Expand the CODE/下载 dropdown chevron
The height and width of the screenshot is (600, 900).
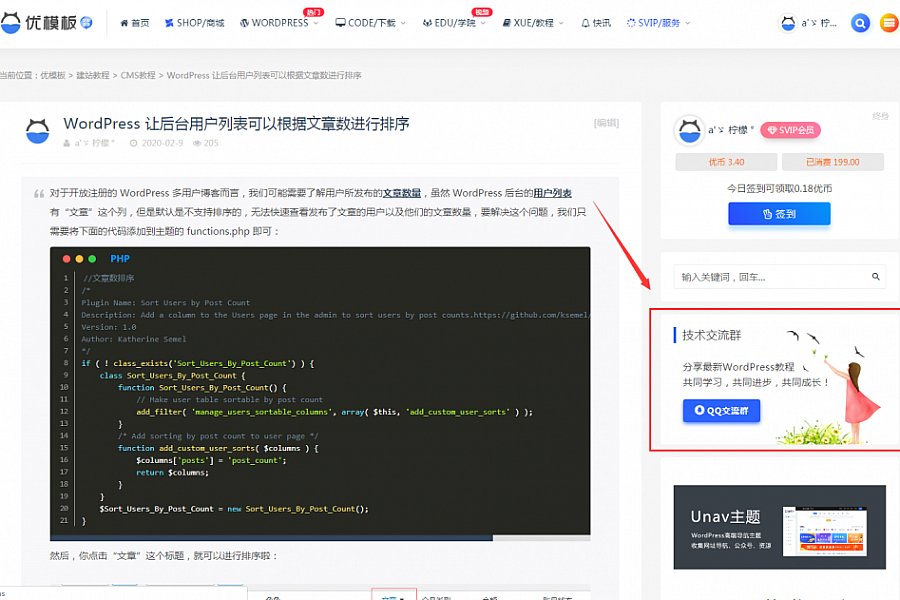(x=403, y=23)
